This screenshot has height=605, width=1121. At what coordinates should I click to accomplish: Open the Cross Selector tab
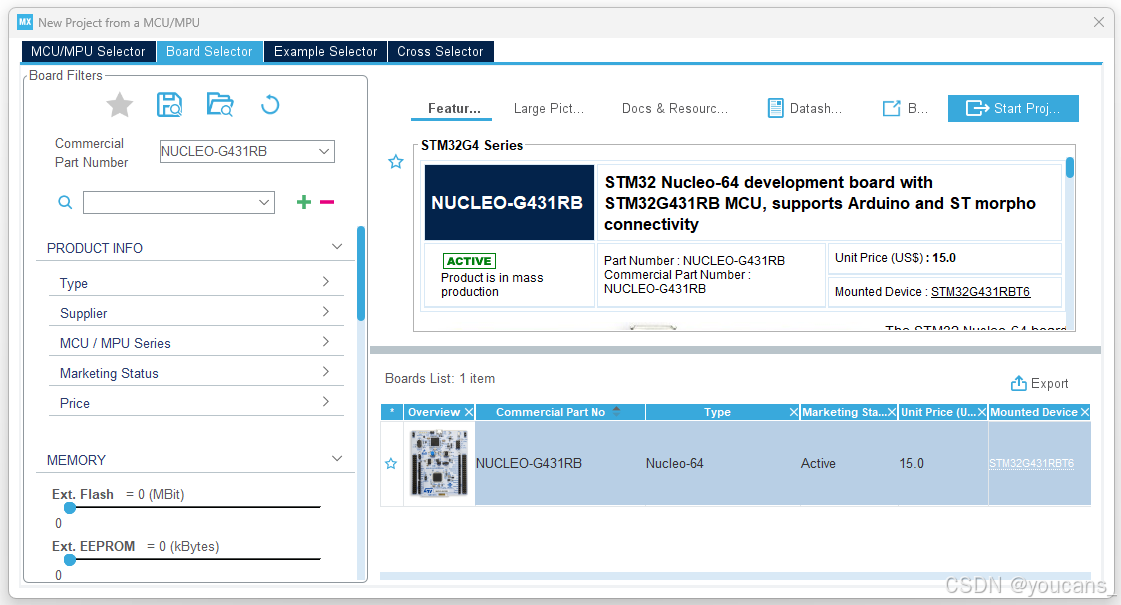[x=440, y=51]
